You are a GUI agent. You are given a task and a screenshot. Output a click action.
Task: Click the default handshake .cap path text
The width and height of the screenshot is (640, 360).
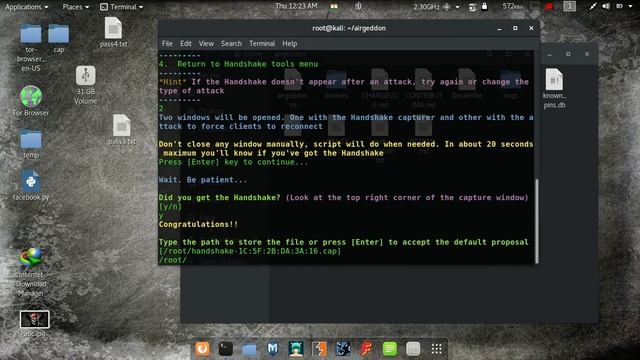250,251
